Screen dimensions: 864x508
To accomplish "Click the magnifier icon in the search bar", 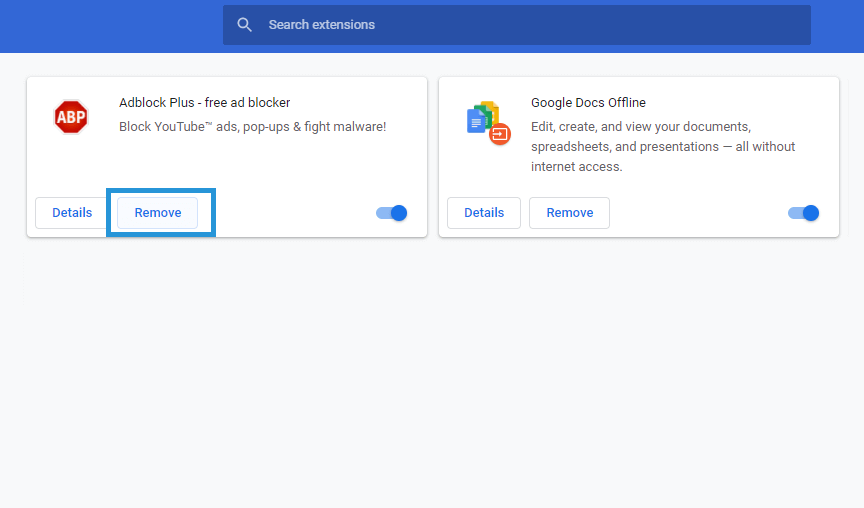I will click(244, 25).
